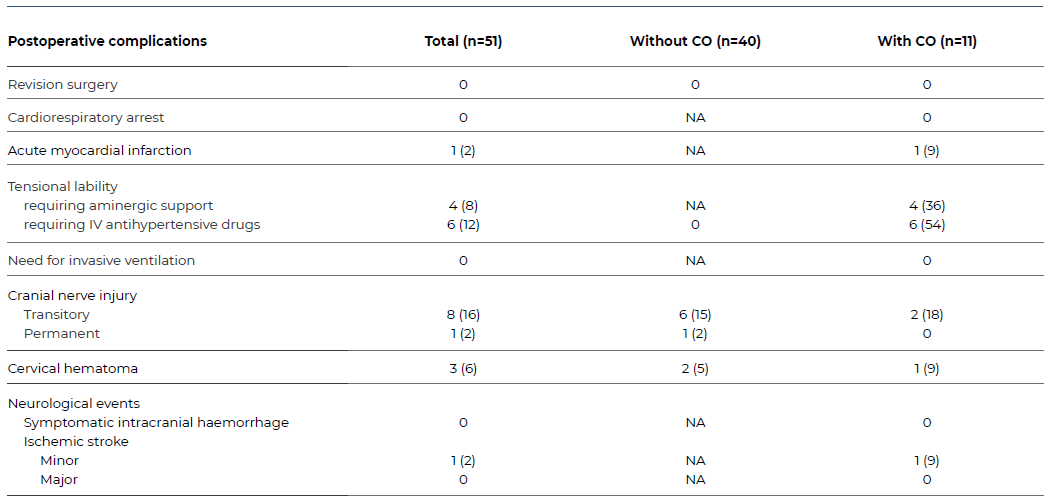Click the "Revision surgery" row label
Image resolution: width=1053 pixels, height=500 pixels.
[62, 85]
